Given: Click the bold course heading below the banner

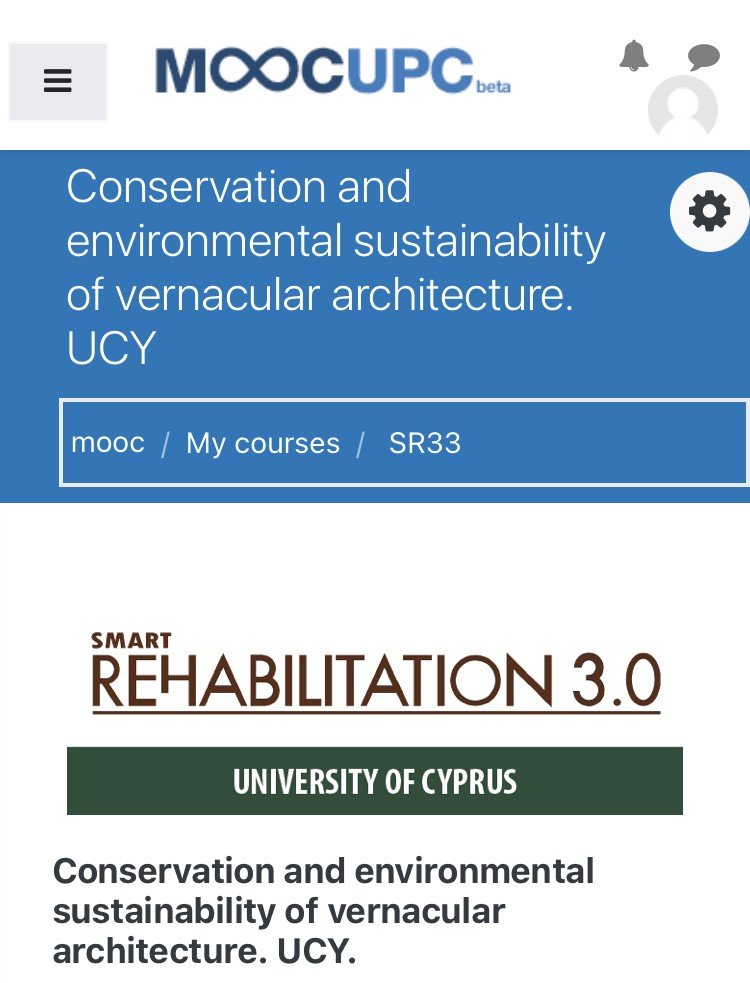Looking at the screenshot, I should (x=323, y=911).
